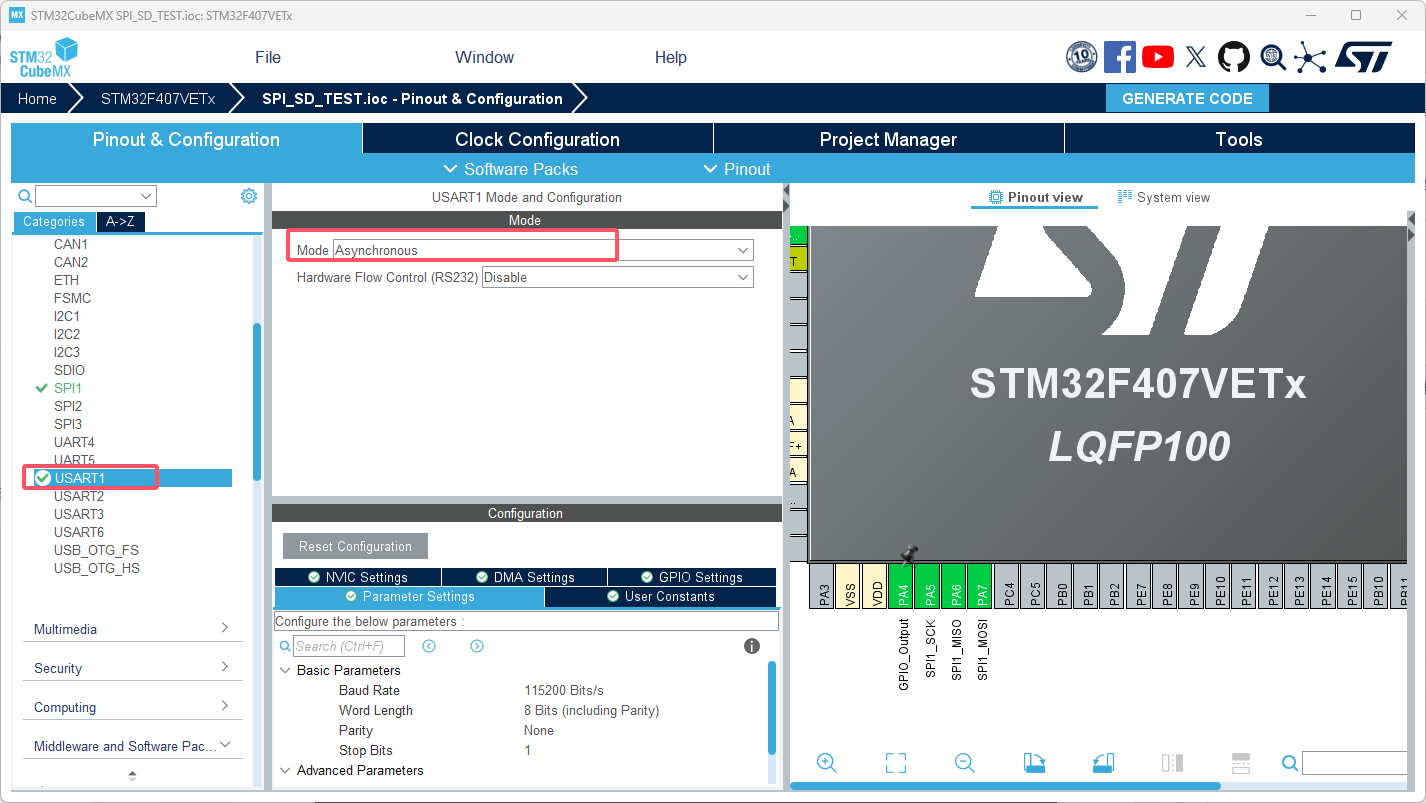Switch to the Clock Configuration tab
The height and width of the screenshot is (803, 1426).
pyautogui.click(x=537, y=138)
